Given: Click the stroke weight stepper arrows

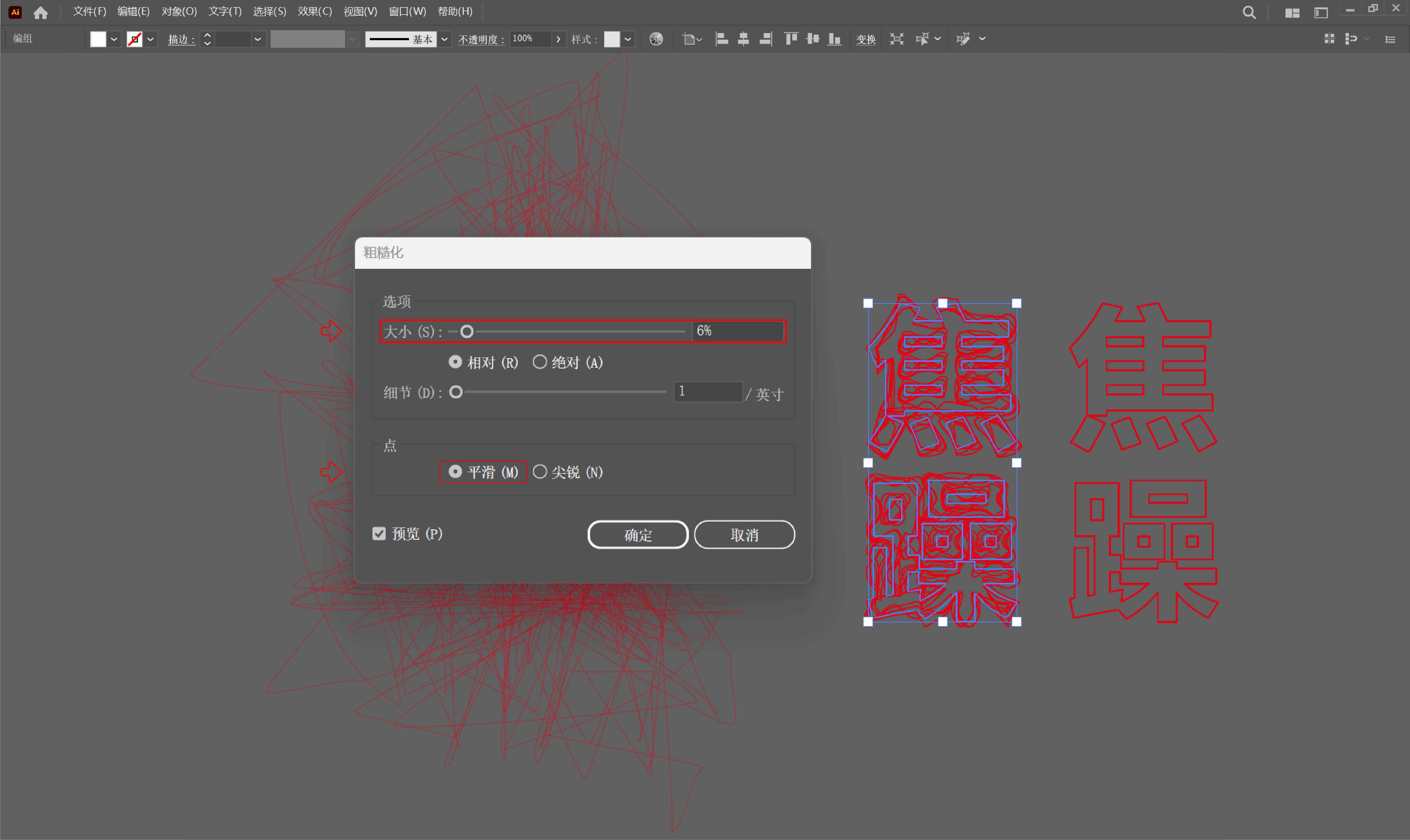Looking at the screenshot, I should pyautogui.click(x=207, y=39).
